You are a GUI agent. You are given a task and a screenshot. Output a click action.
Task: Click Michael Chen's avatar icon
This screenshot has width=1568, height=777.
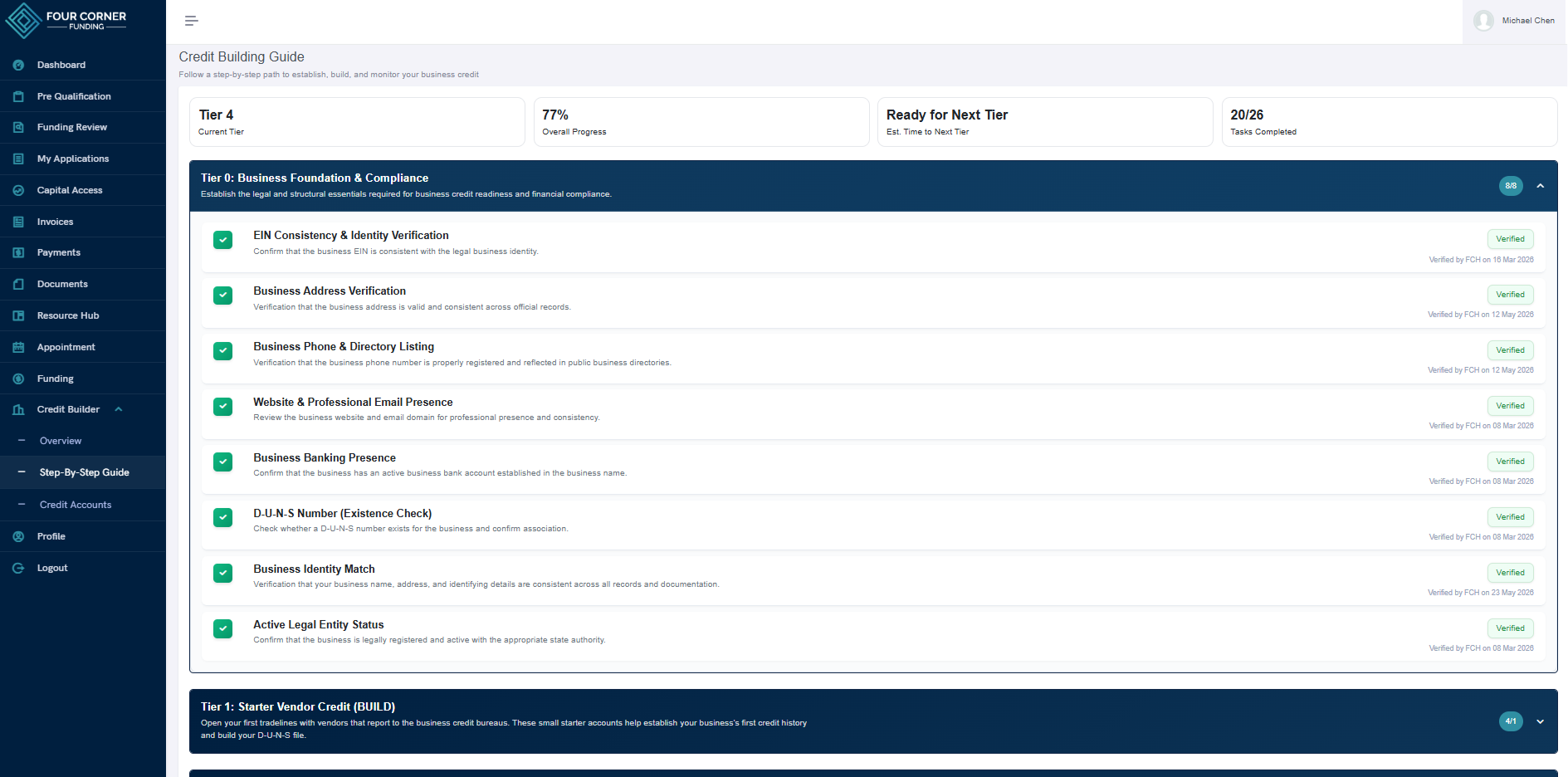click(1483, 21)
